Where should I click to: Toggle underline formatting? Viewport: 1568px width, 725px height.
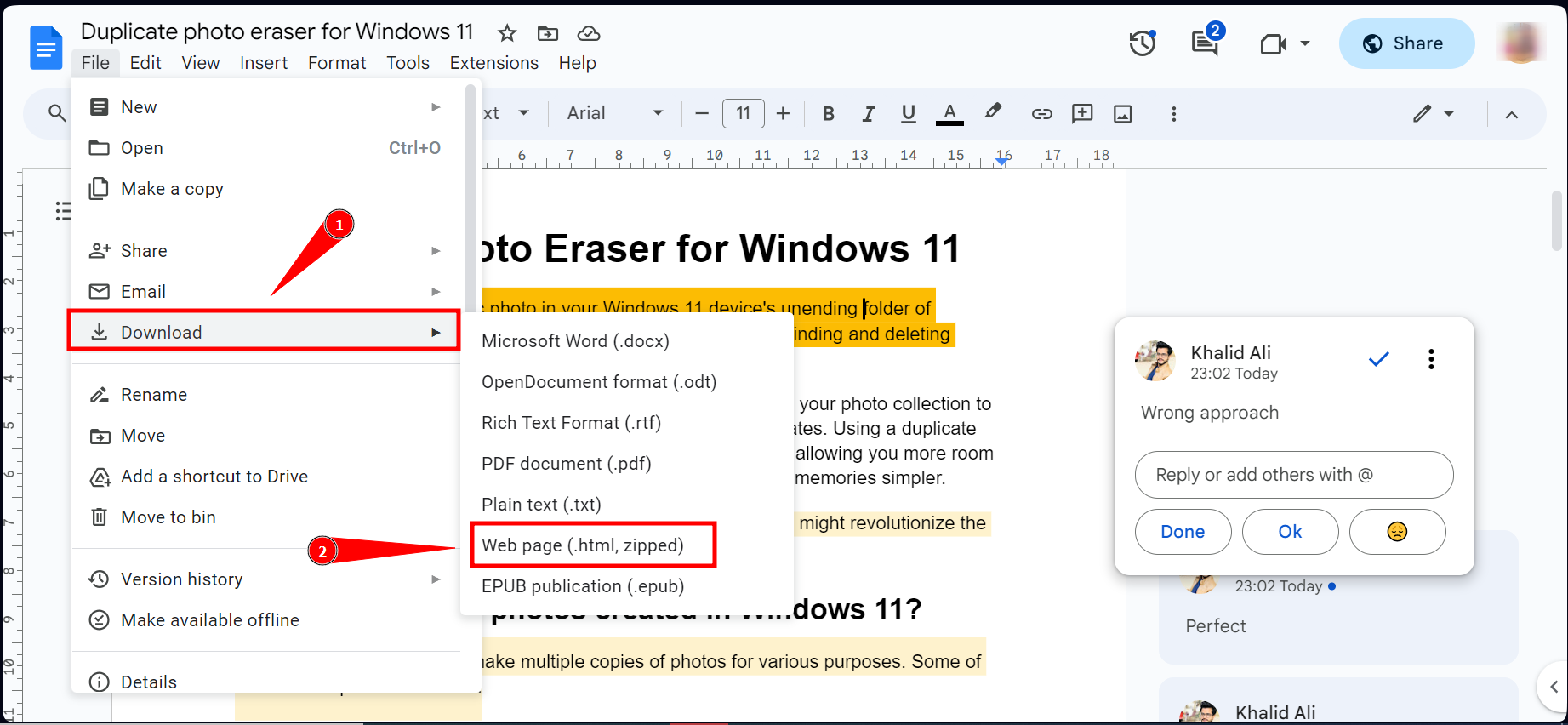tap(909, 113)
